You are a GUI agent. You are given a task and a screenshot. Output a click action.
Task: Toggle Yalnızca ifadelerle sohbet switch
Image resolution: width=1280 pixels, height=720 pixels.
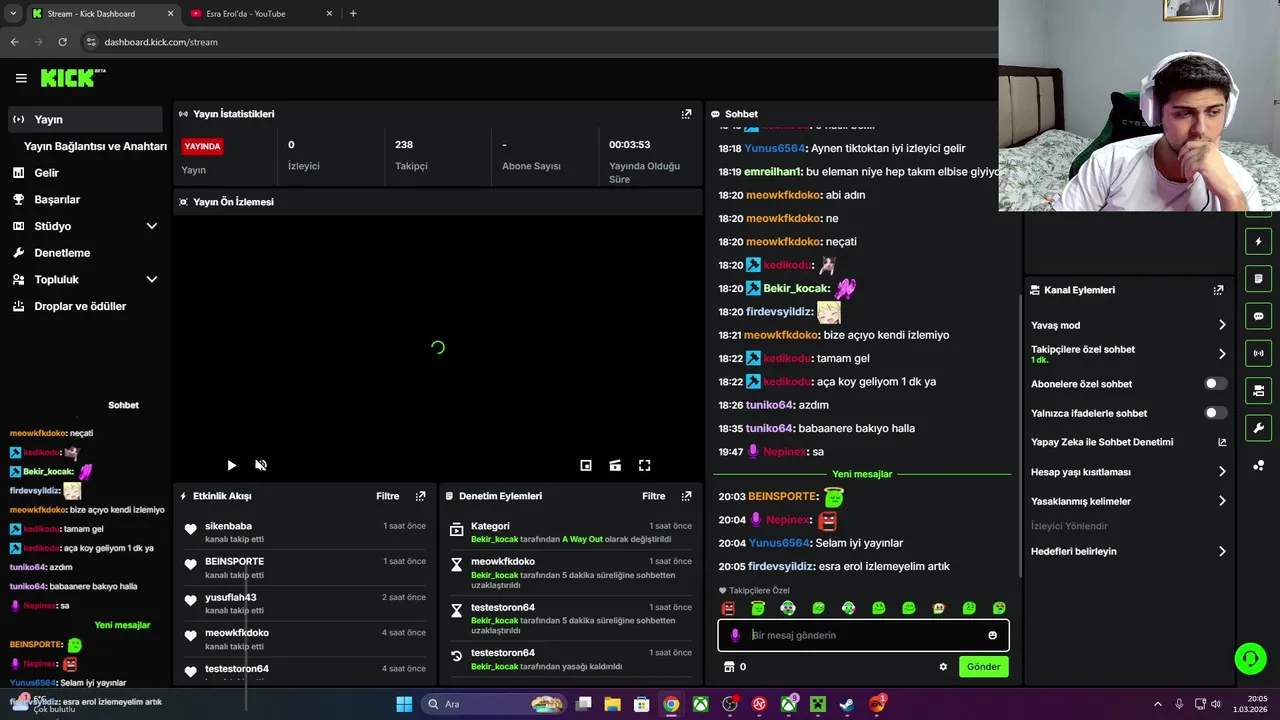pos(1215,413)
